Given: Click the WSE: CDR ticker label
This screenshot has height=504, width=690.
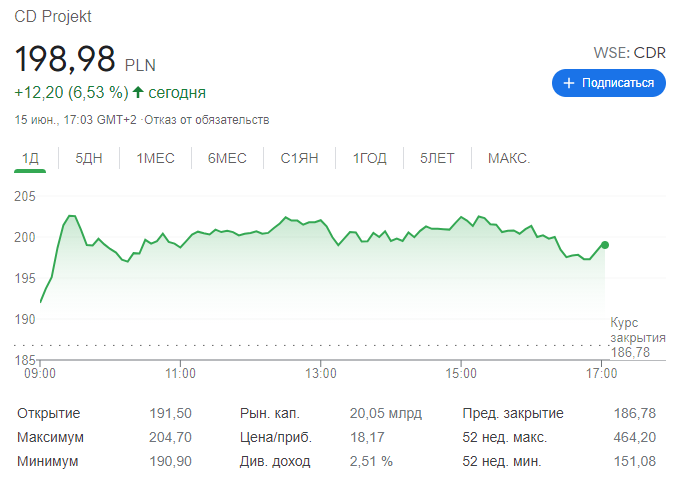Looking at the screenshot, I should coord(629,53).
